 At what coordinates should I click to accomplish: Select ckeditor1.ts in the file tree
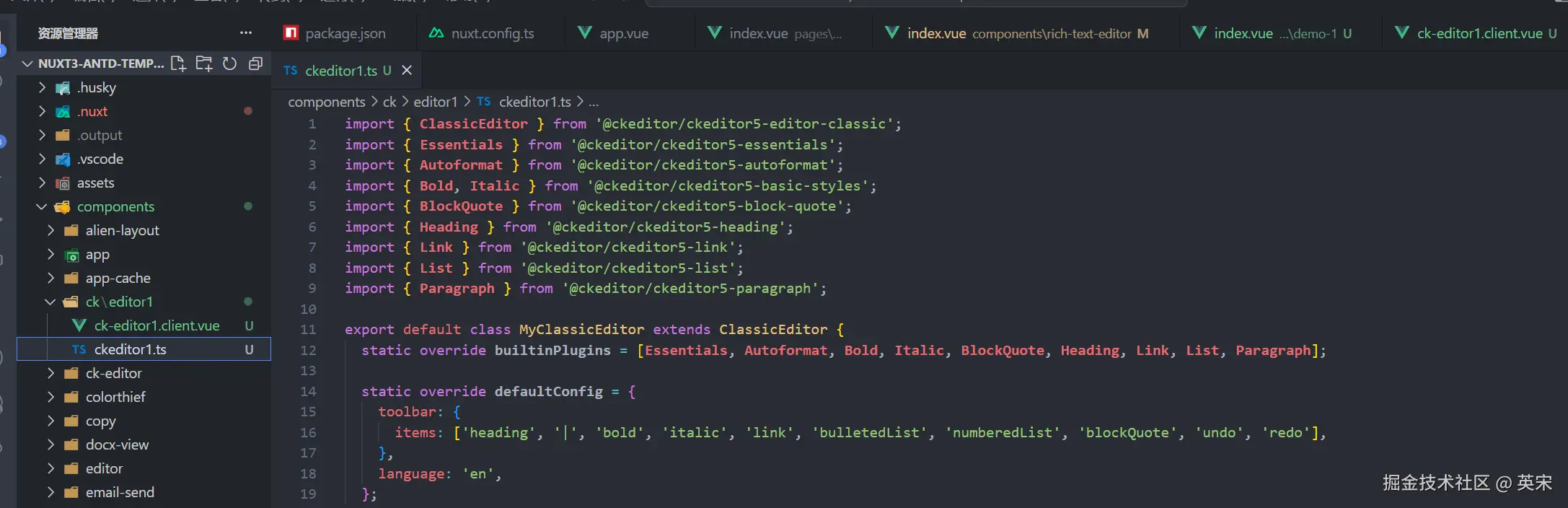coord(144,349)
